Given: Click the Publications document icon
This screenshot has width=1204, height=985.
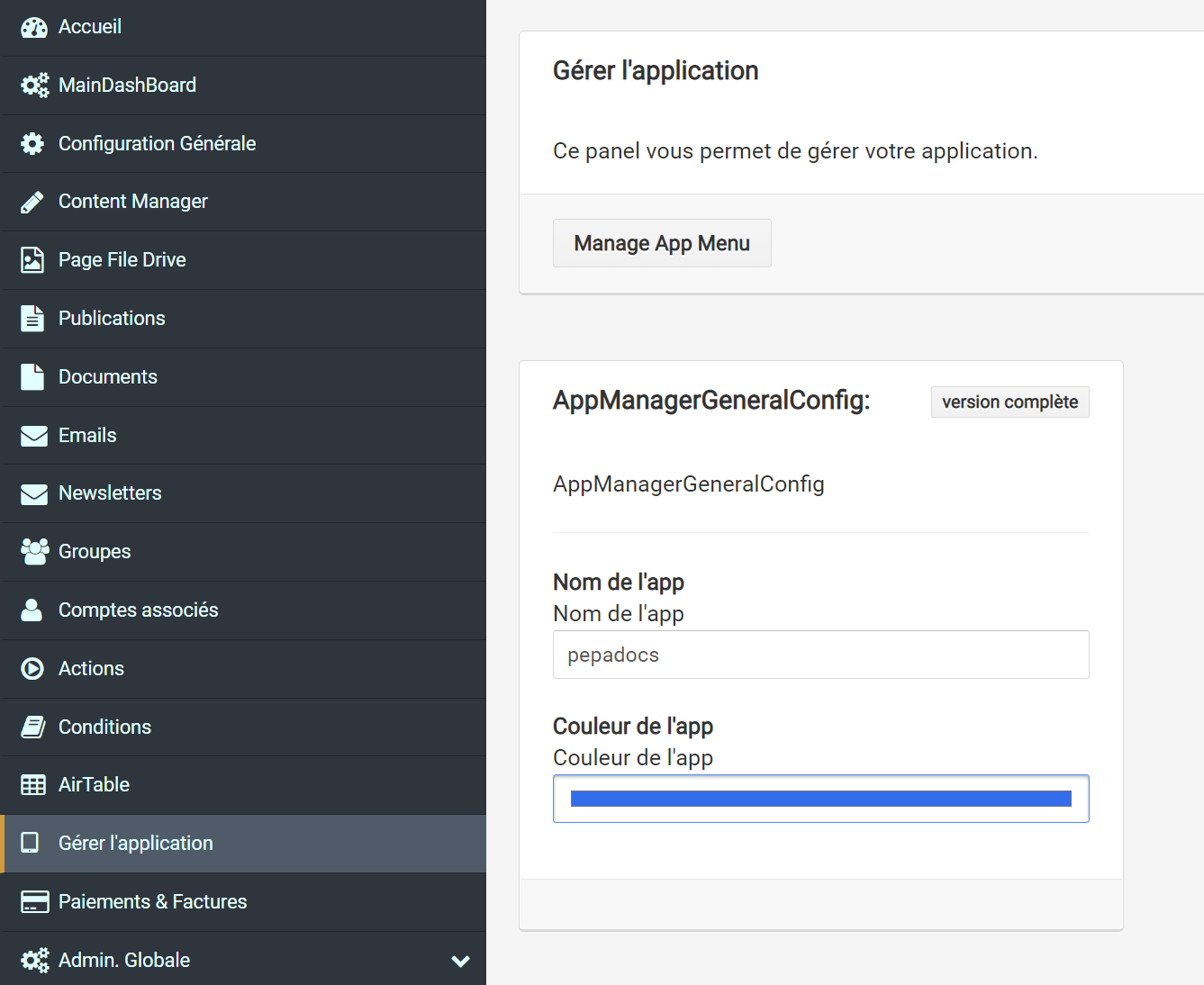Looking at the screenshot, I should [32, 319].
